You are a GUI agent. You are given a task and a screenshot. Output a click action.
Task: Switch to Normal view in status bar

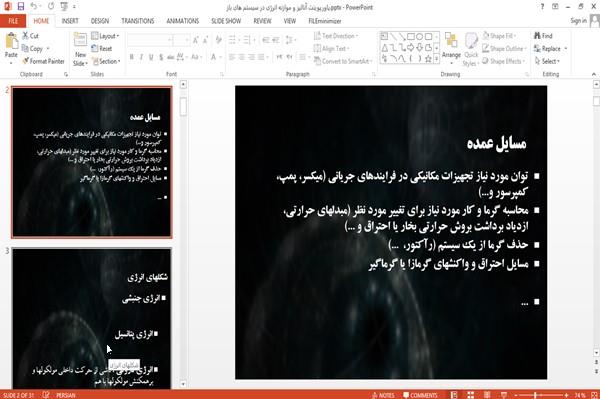454,395
